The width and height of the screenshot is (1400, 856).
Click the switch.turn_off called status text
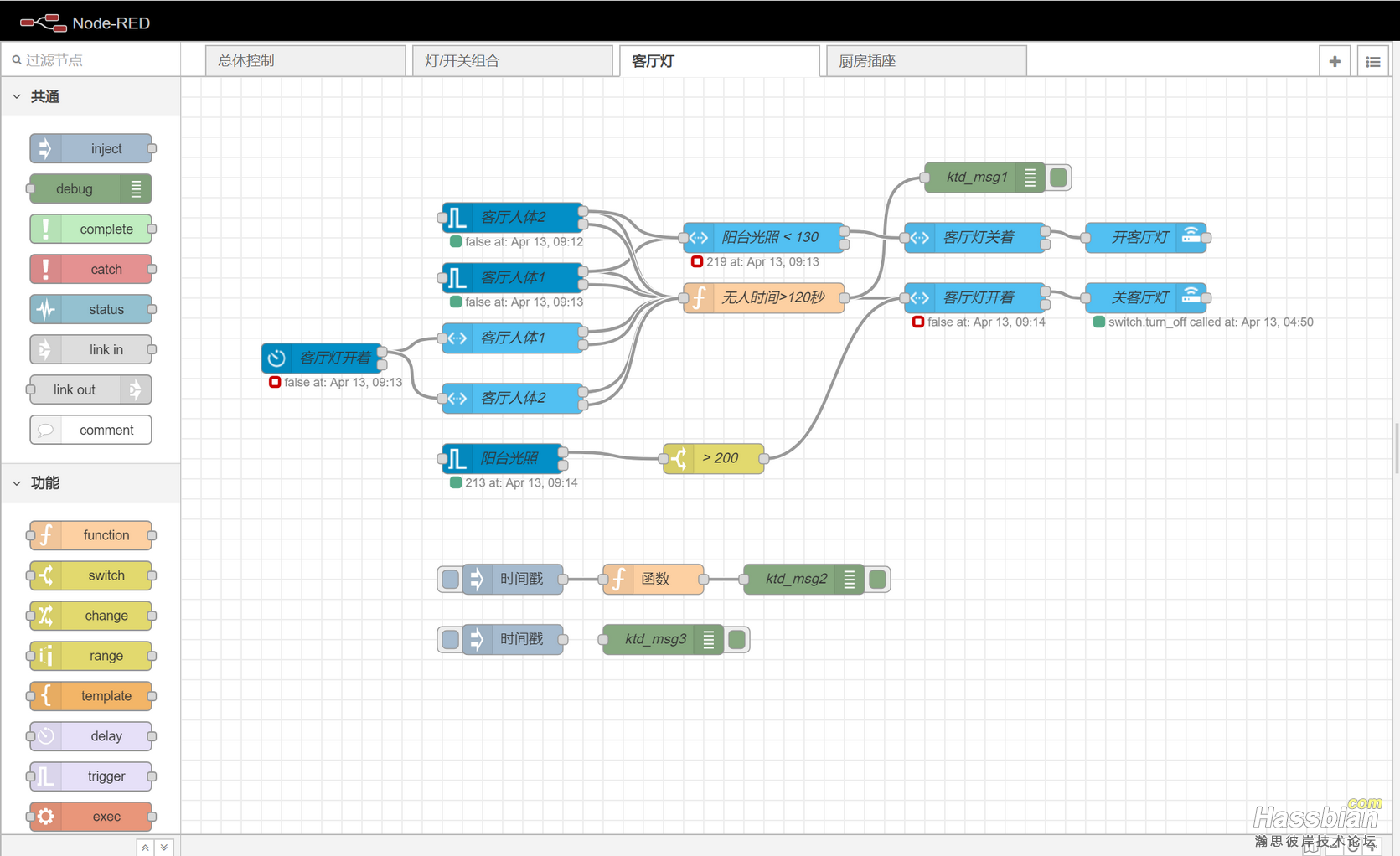[1210, 322]
